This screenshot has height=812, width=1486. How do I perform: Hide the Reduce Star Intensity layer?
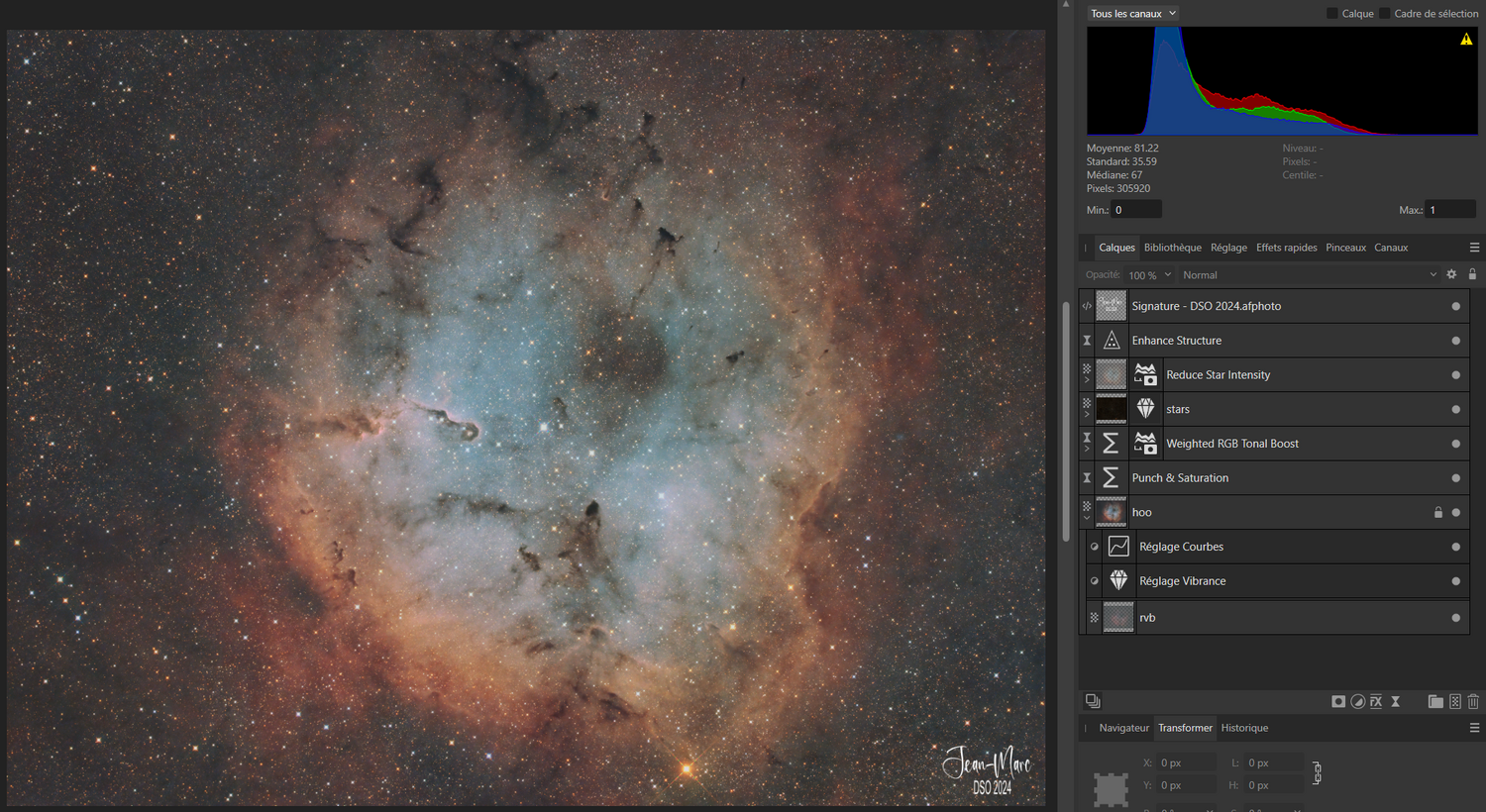pos(1455,375)
